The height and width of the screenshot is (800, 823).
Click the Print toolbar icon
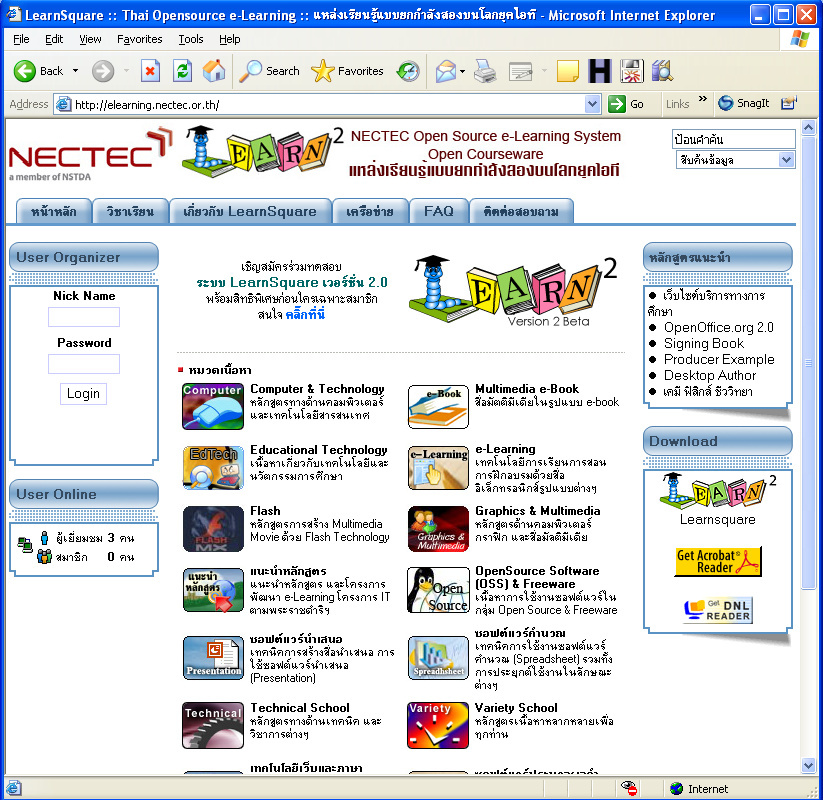tap(485, 71)
